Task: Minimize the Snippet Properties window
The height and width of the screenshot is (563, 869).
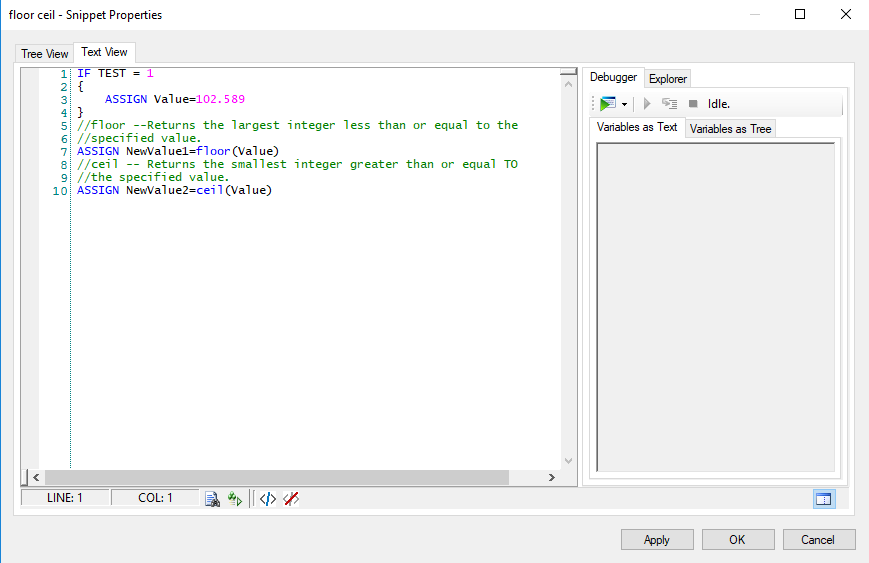Action: 754,14
